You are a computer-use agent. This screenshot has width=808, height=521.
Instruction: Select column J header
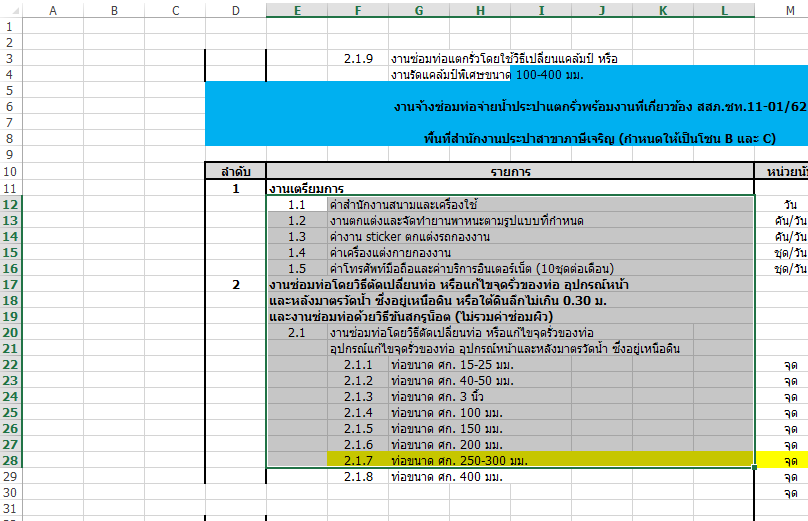pyautogui.click(x=602, y=10)
